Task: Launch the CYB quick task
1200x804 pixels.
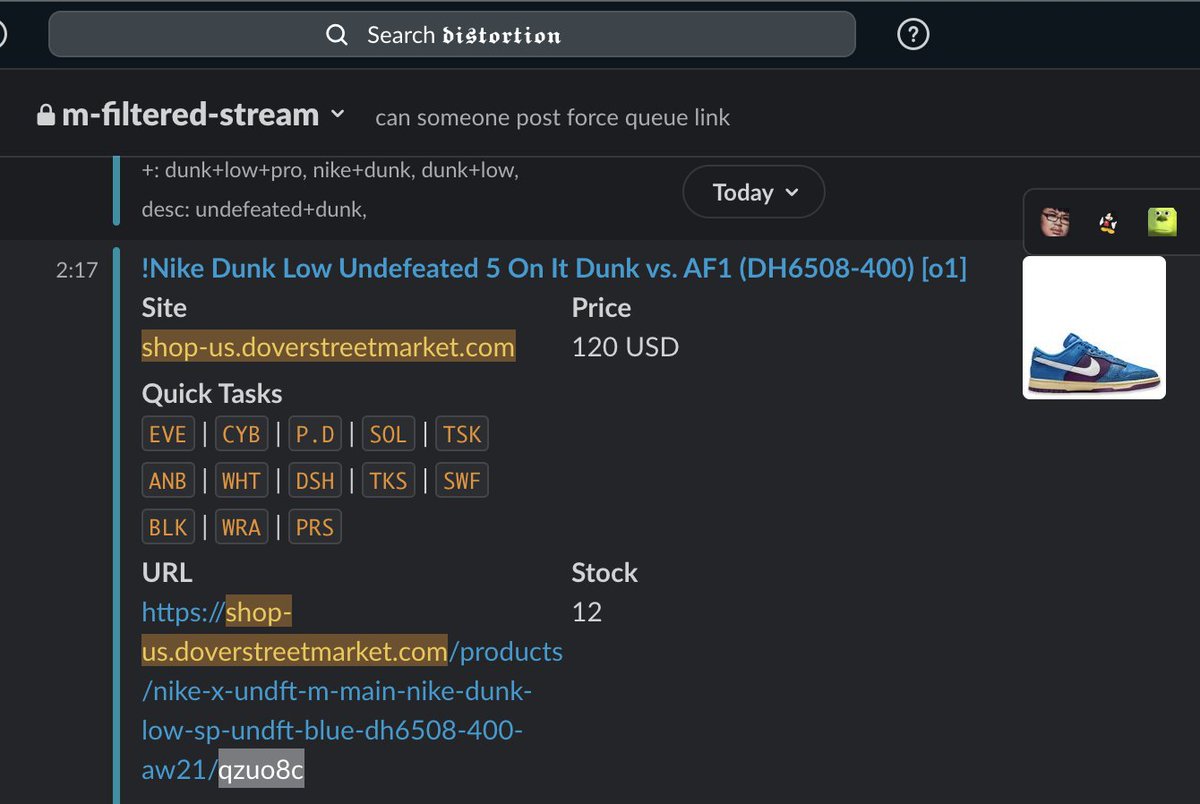Action: (x=241, y=434)
